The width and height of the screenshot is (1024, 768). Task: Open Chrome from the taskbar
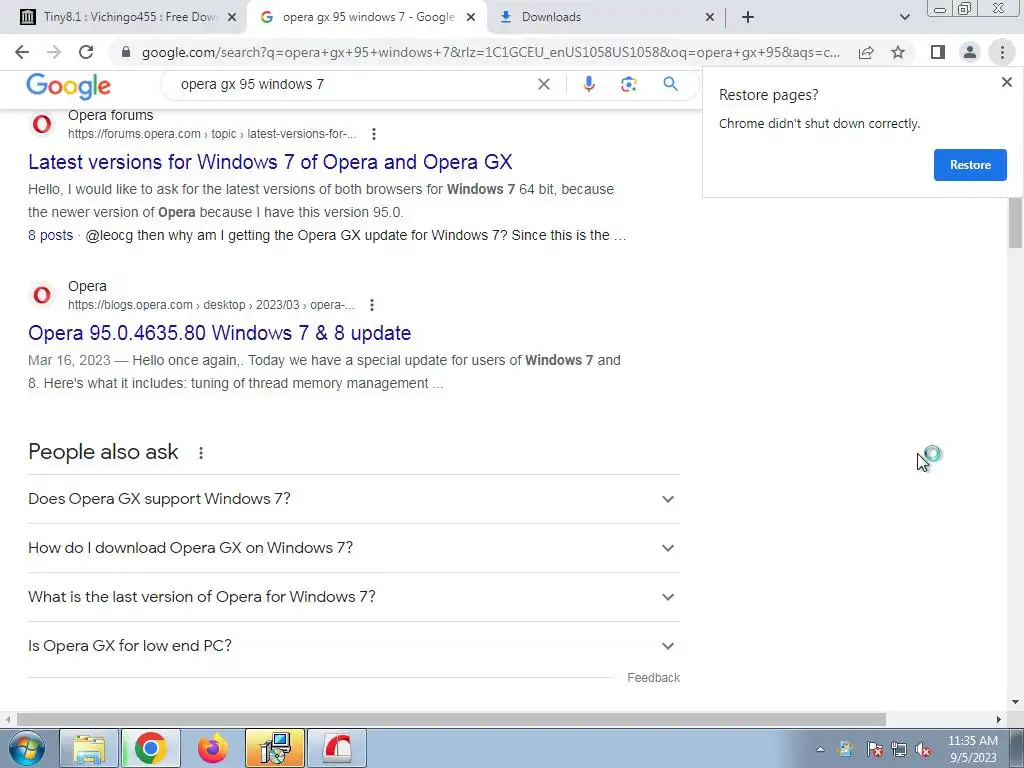click(x=150, y=748)
